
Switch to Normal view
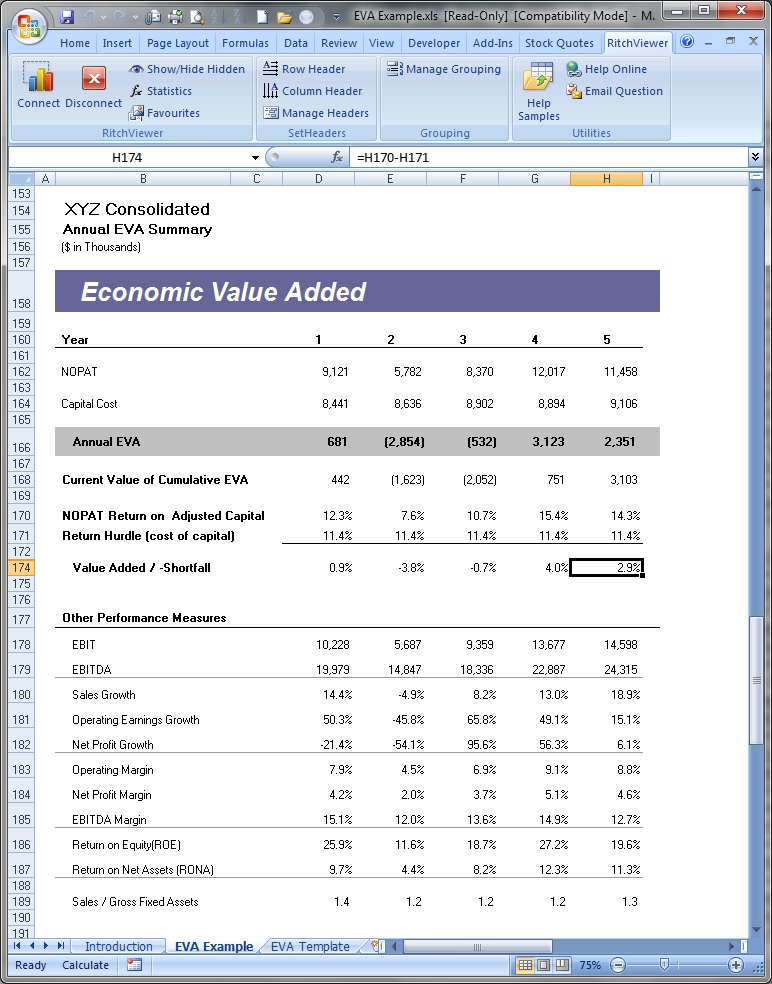pyautogui.click(x=525, y=965)
